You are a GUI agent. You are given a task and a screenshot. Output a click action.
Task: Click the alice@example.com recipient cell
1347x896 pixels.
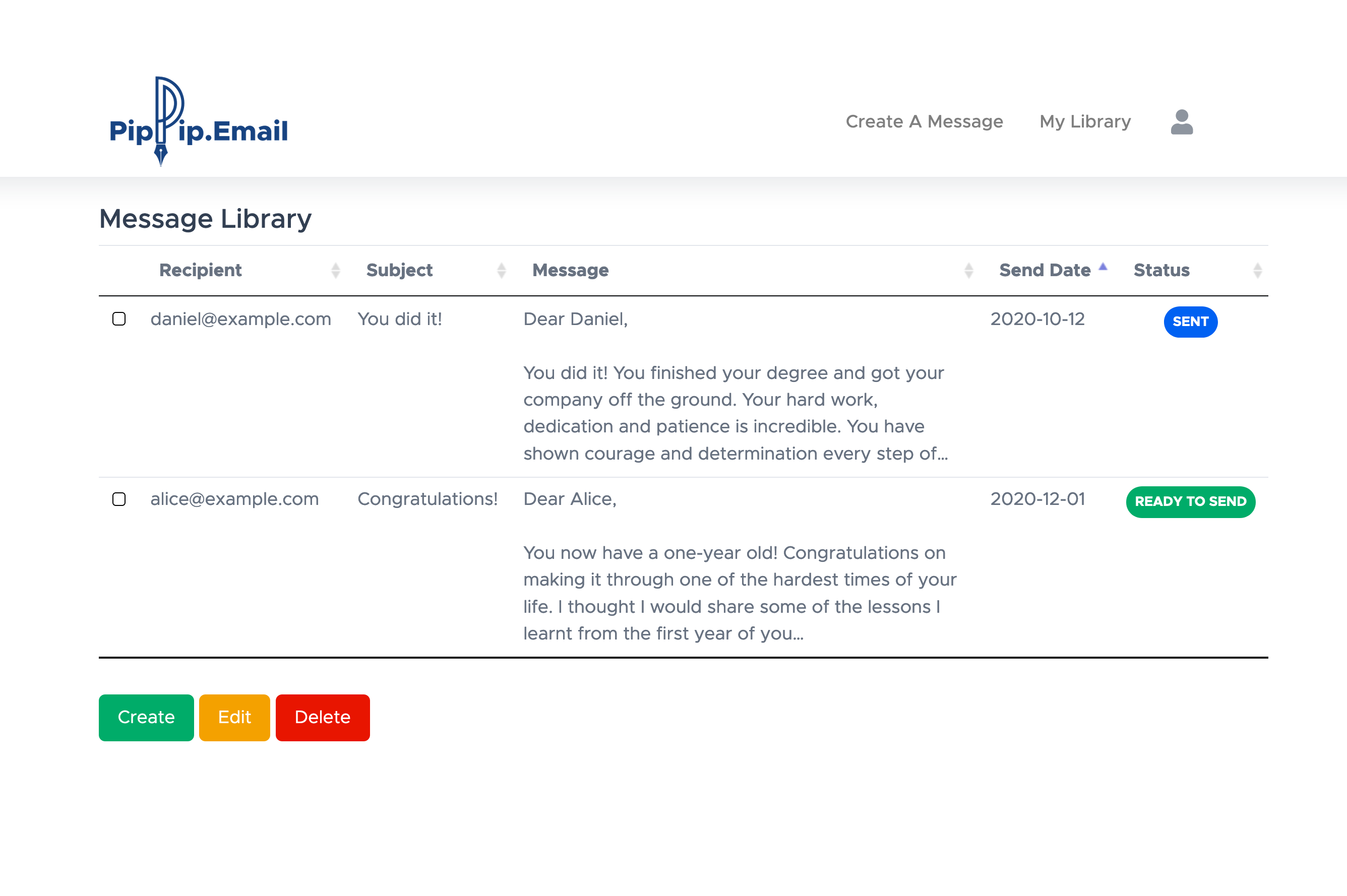click(x=234, y=499)
